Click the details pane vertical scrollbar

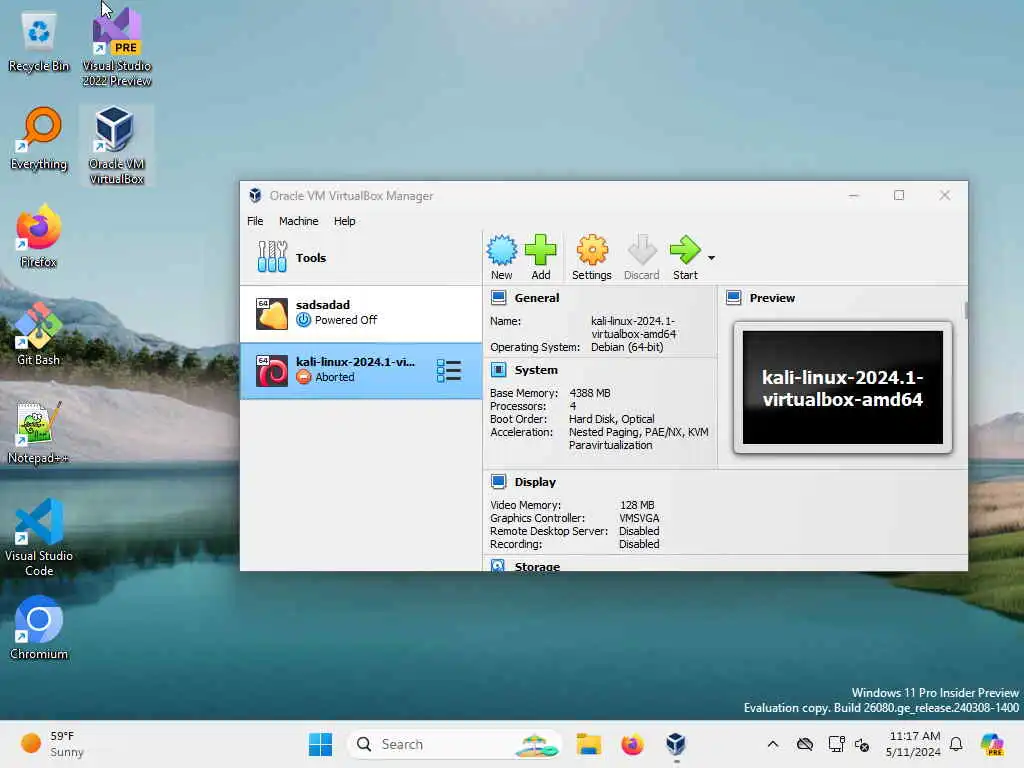[965, 310]
